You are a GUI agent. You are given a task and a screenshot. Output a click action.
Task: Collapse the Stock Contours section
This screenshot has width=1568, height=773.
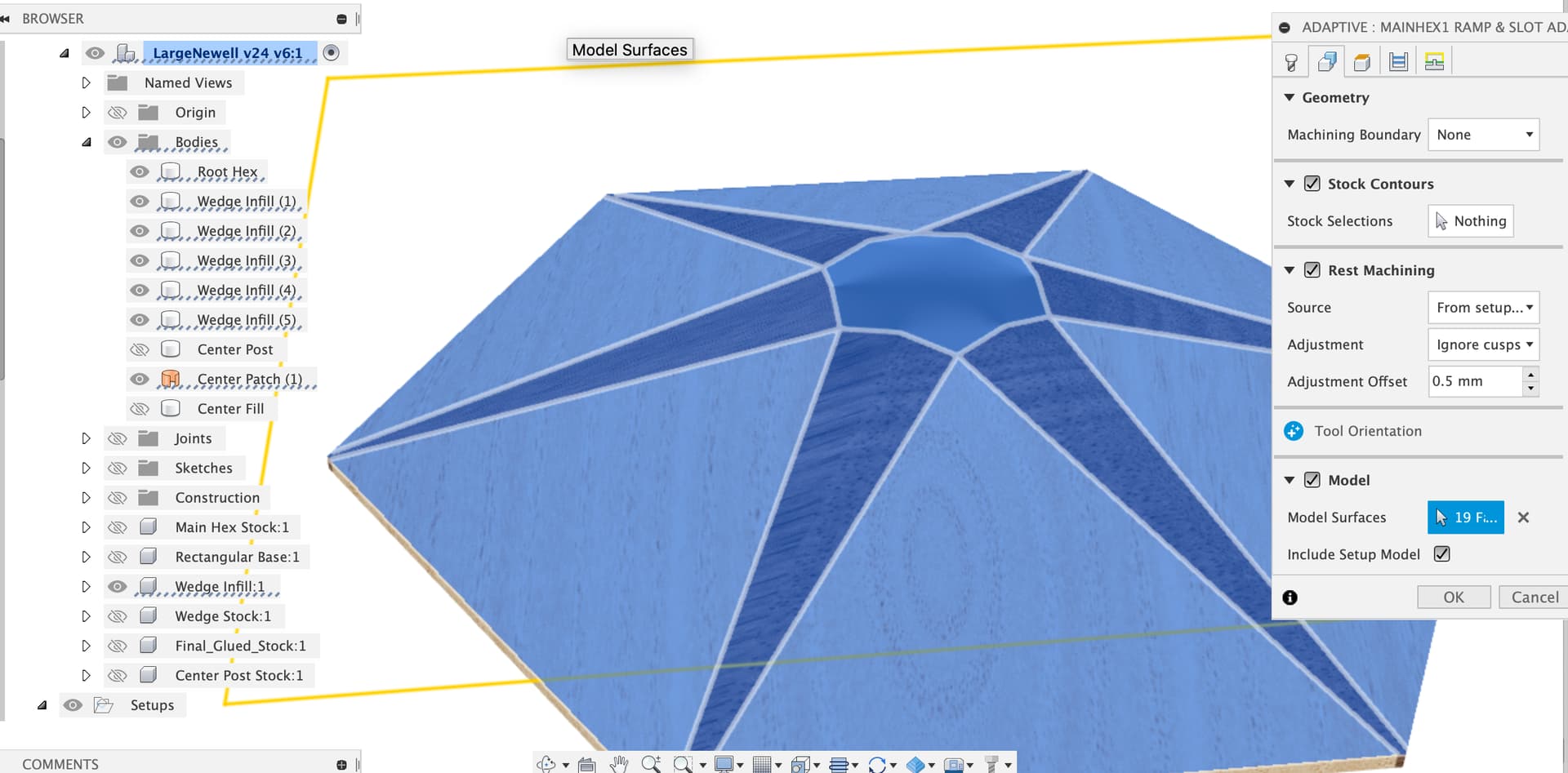[x=1290, y=184]
